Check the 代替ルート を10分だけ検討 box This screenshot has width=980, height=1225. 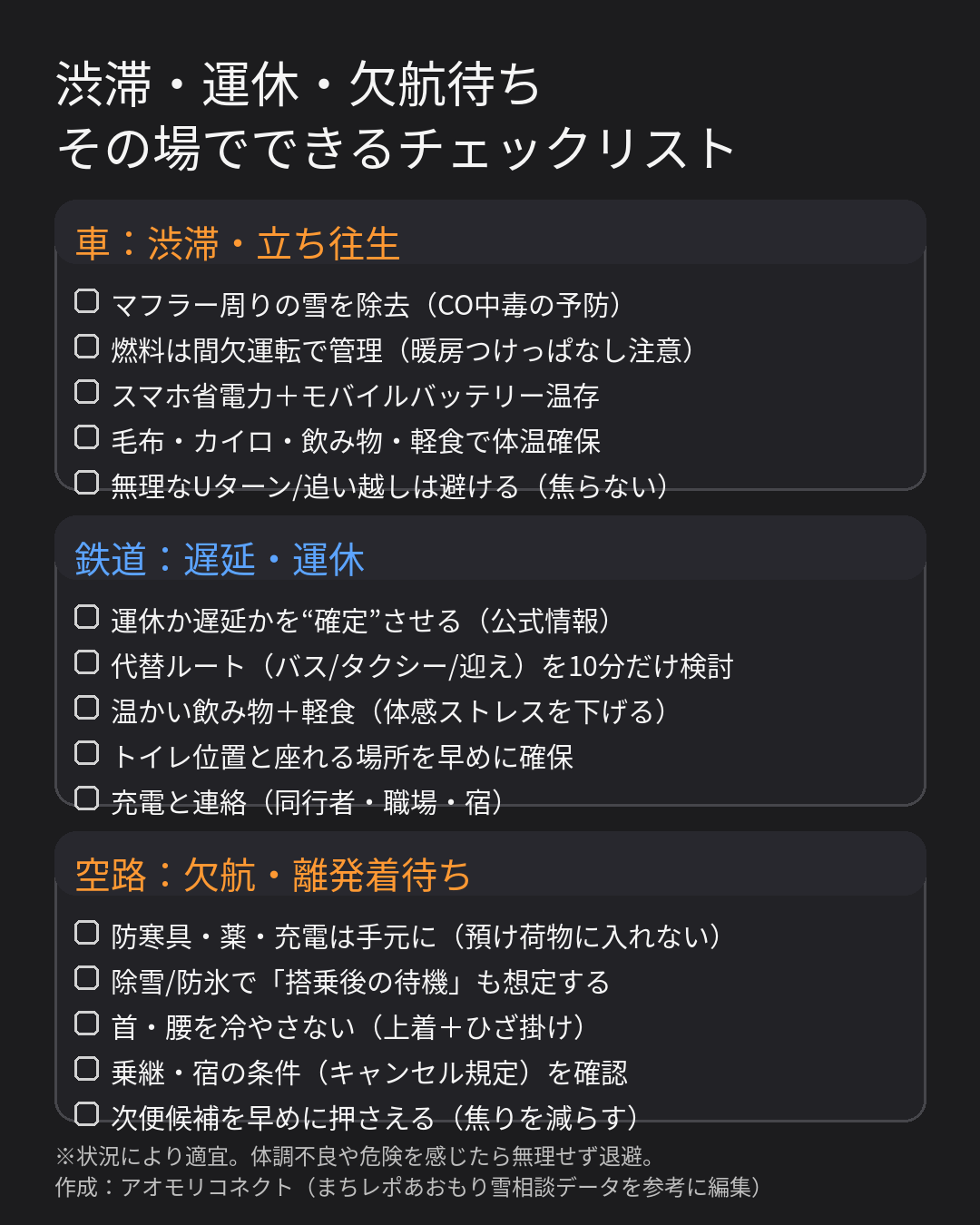coord(86,662)
